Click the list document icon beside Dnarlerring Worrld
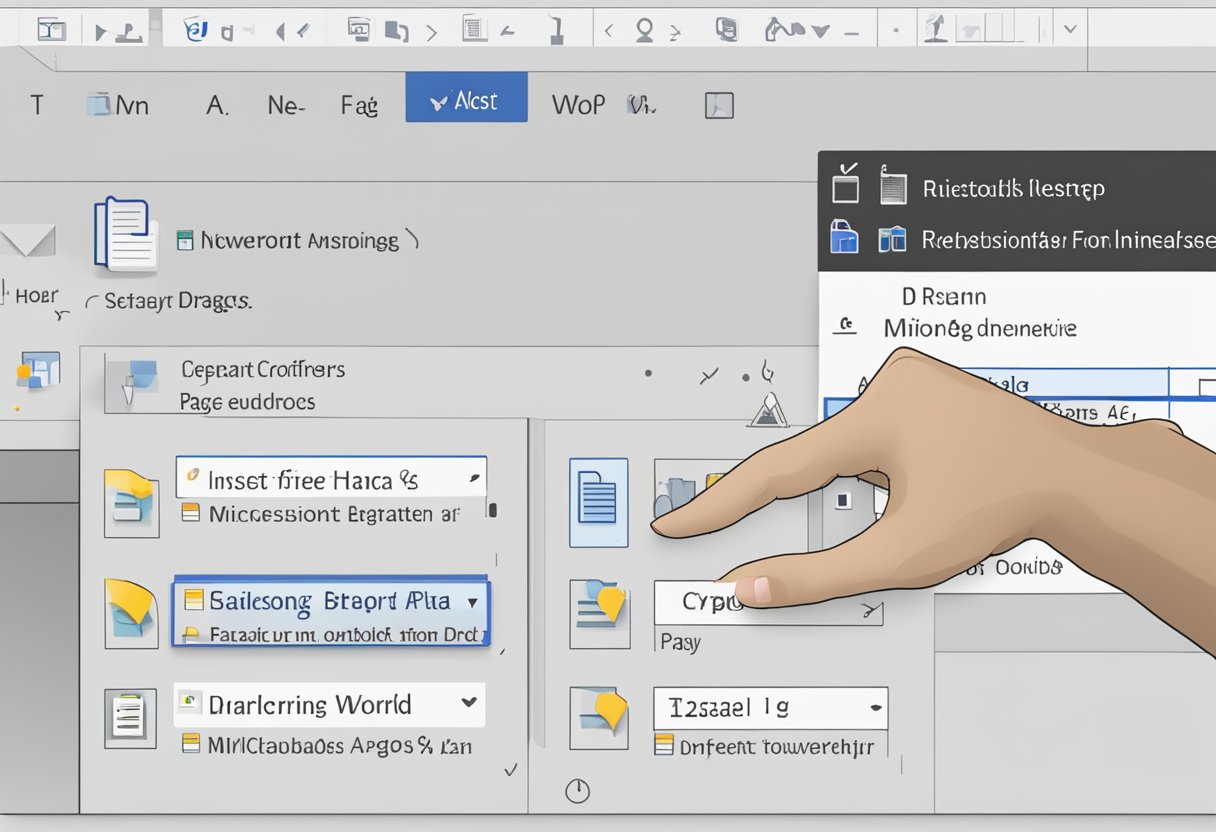1216x832 pixels. (x=130, y=720)
